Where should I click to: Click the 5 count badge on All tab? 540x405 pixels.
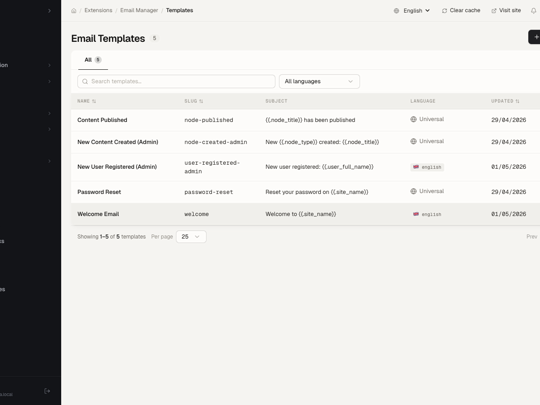[x=98, y=60]
